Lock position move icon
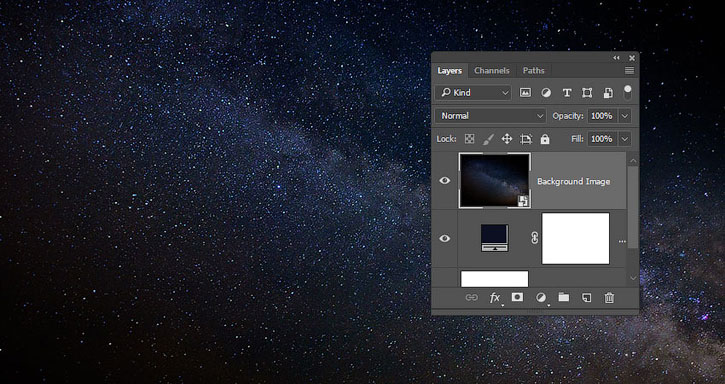 [x=507, y=139]
